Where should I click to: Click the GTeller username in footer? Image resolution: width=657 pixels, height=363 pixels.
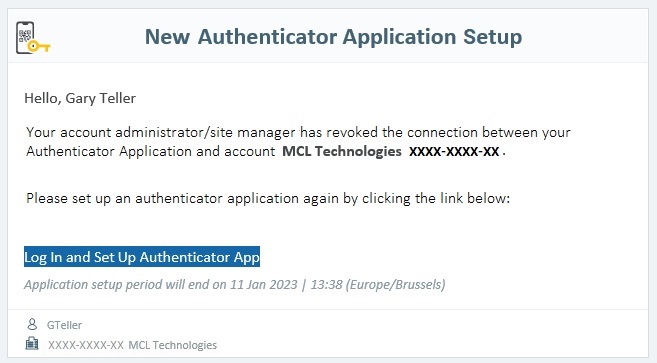[65, 325]
